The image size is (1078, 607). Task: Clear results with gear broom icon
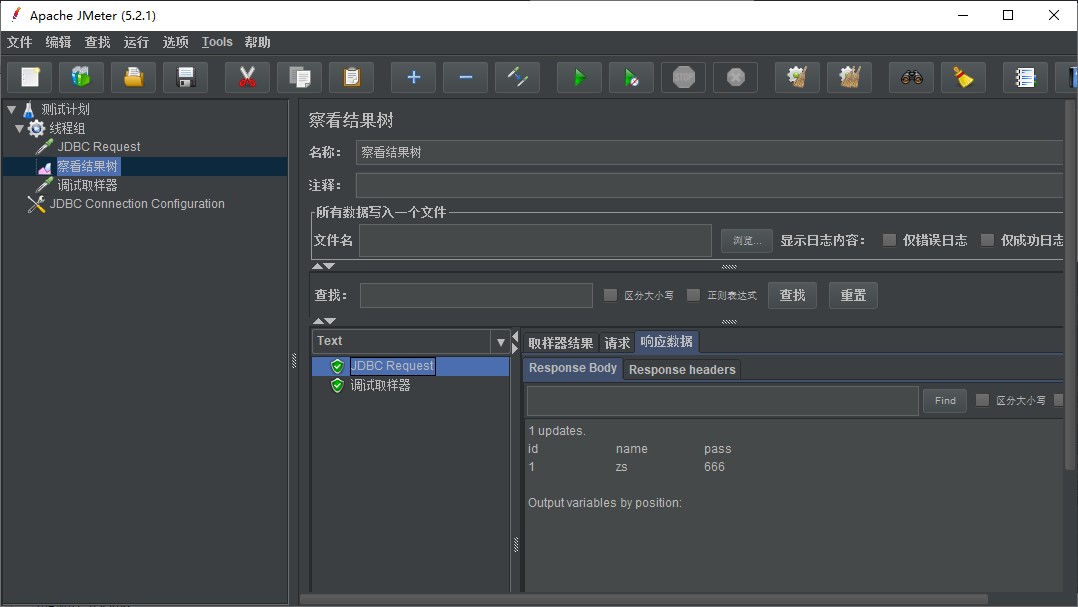coord(798,77)
